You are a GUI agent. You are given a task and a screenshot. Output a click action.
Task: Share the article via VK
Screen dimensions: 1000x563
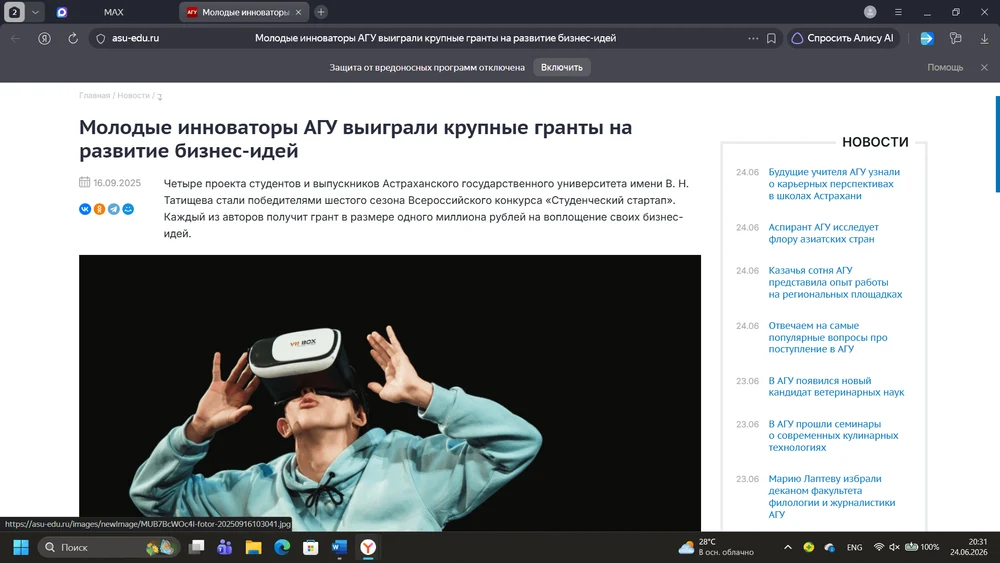click(85, 209)
